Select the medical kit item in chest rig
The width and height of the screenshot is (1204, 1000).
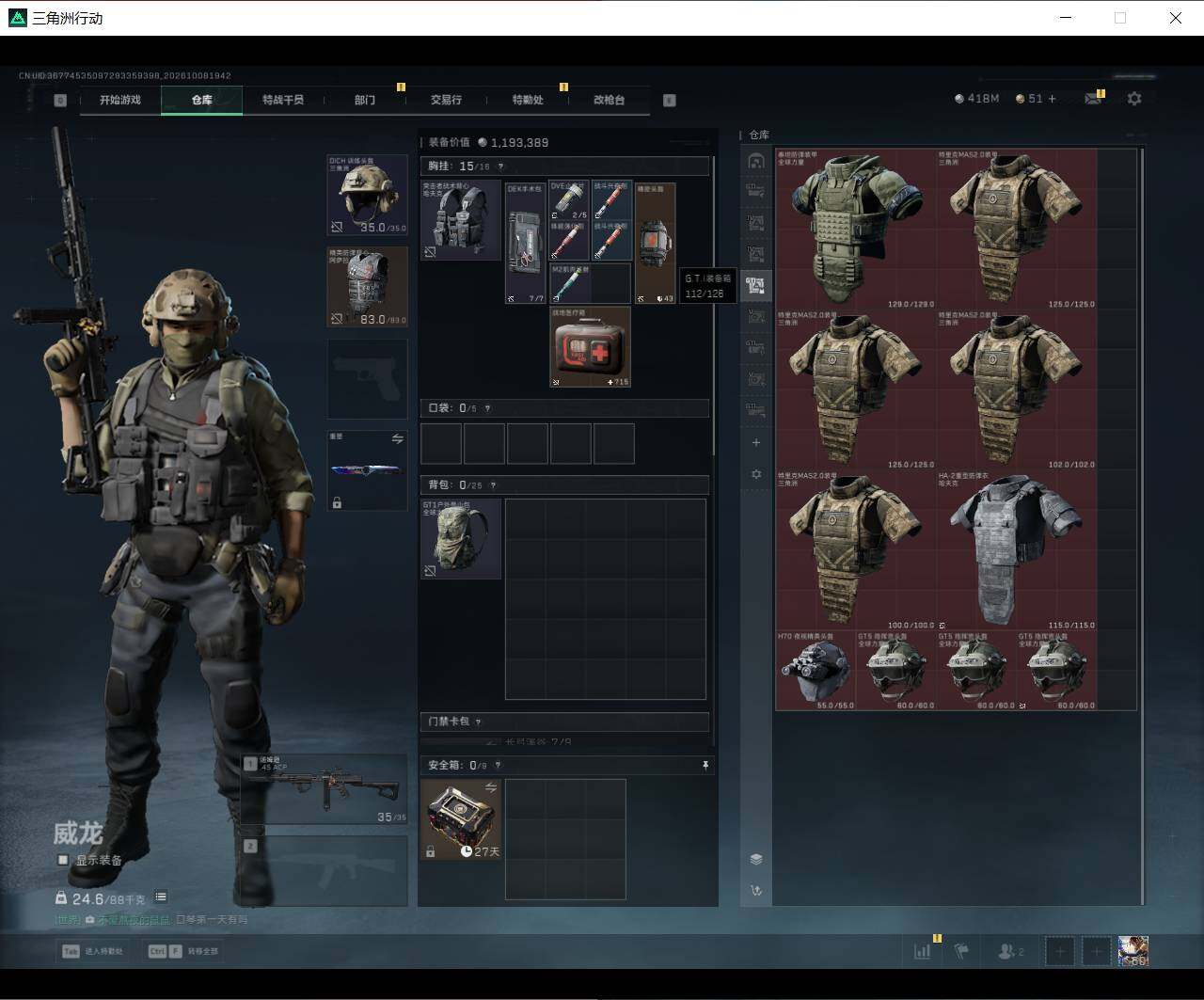click(x=591, y=347)
